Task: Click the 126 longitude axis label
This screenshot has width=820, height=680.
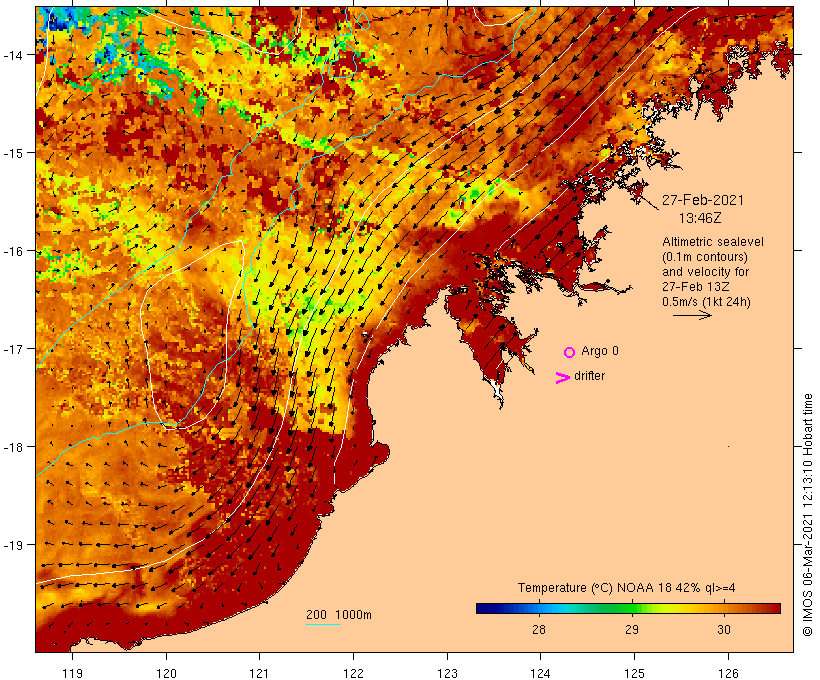Action: tap(728, 673)
